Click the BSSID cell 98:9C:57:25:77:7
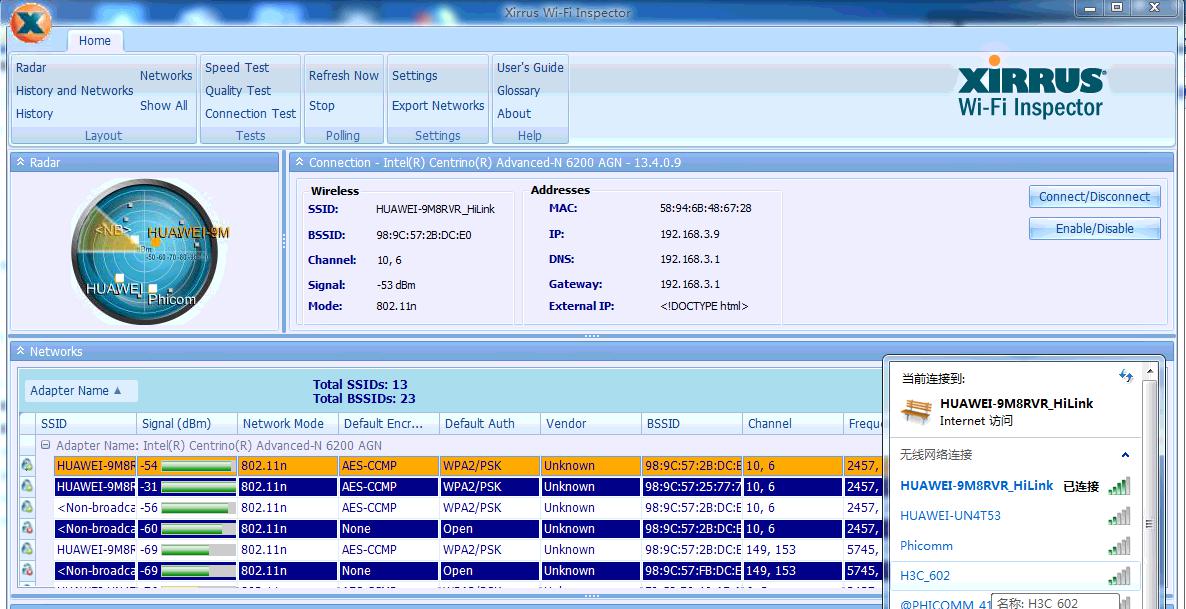 [x=692, y=486]
